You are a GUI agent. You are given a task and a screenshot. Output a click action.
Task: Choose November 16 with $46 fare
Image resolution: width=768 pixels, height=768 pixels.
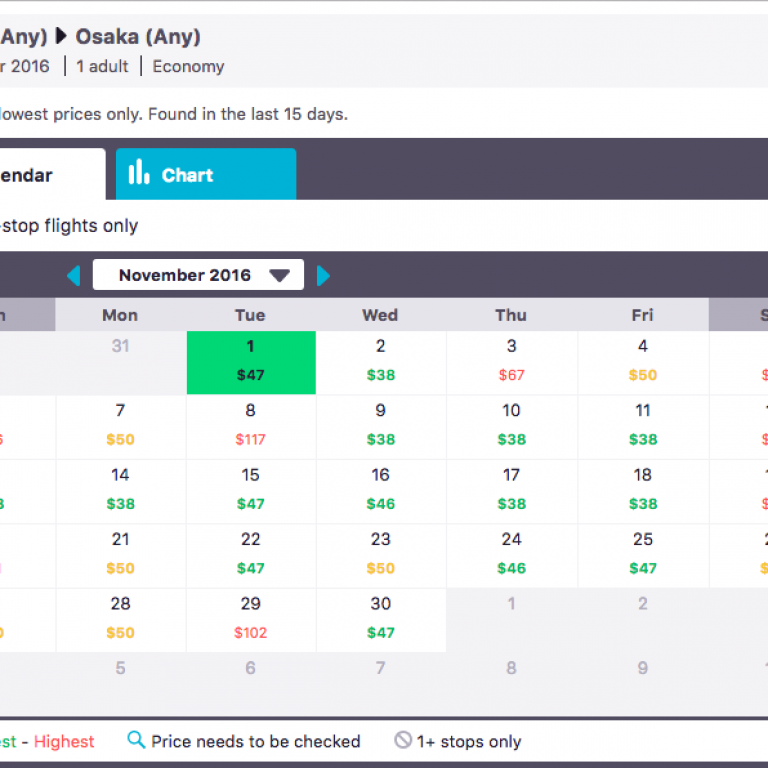point(380,490)
